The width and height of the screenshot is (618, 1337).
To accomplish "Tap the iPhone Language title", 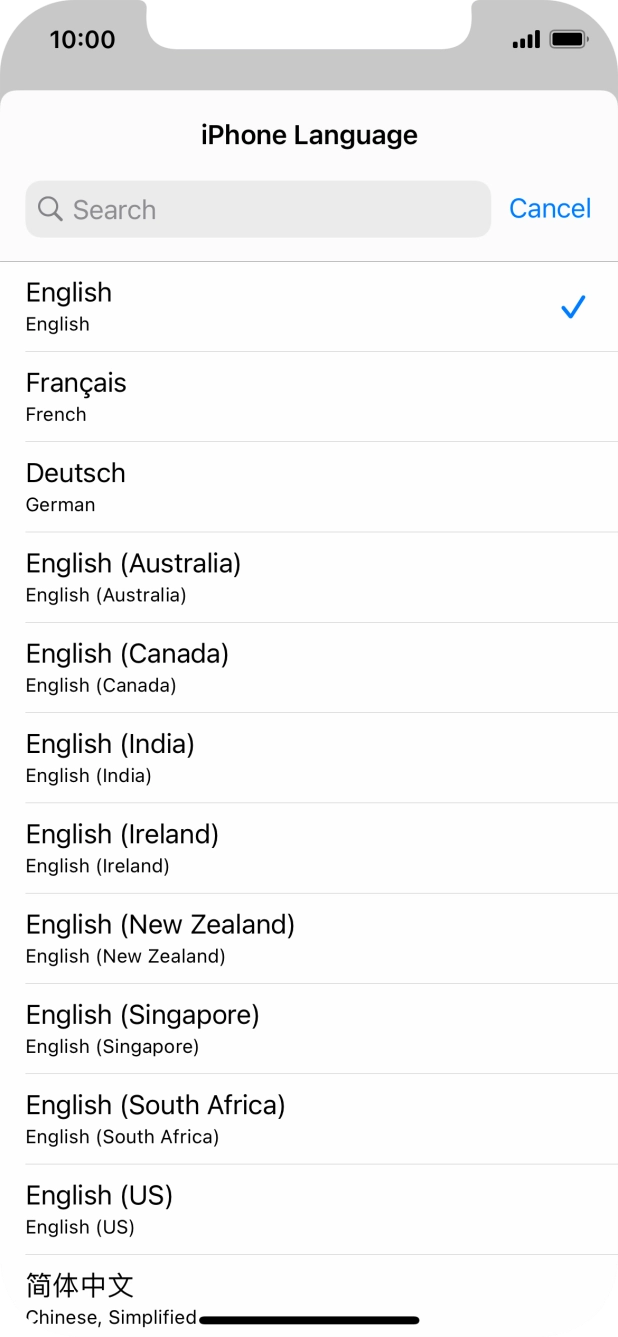I will coord(309,135).
